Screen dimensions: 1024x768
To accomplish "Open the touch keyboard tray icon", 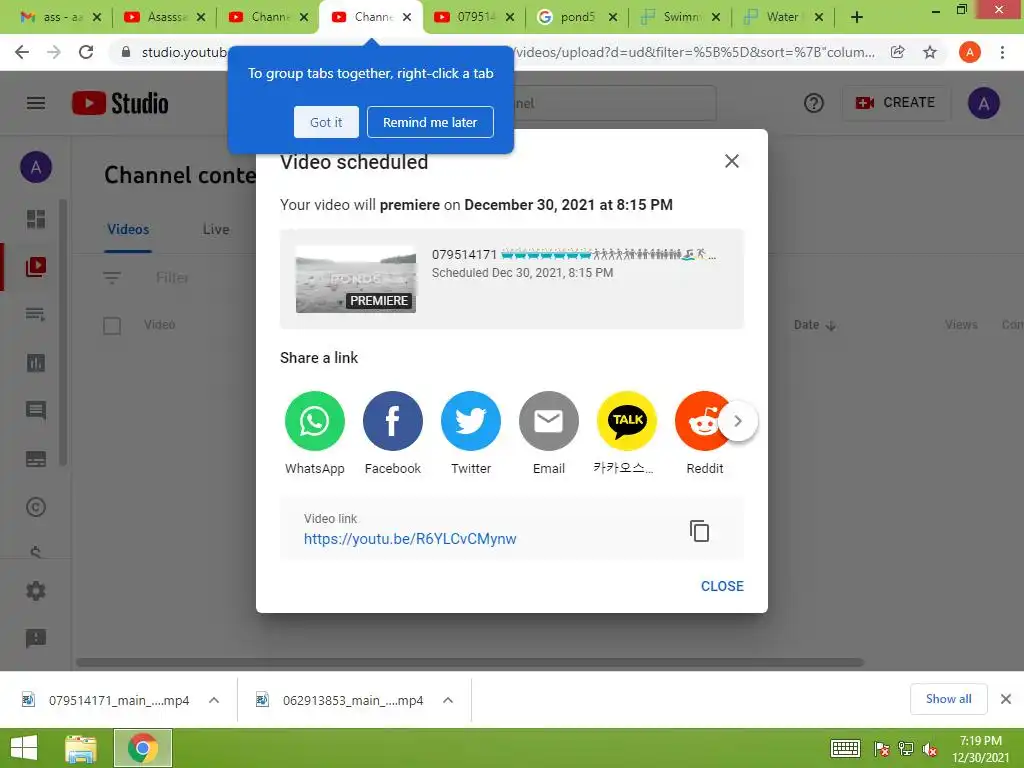I will point(845,748).
